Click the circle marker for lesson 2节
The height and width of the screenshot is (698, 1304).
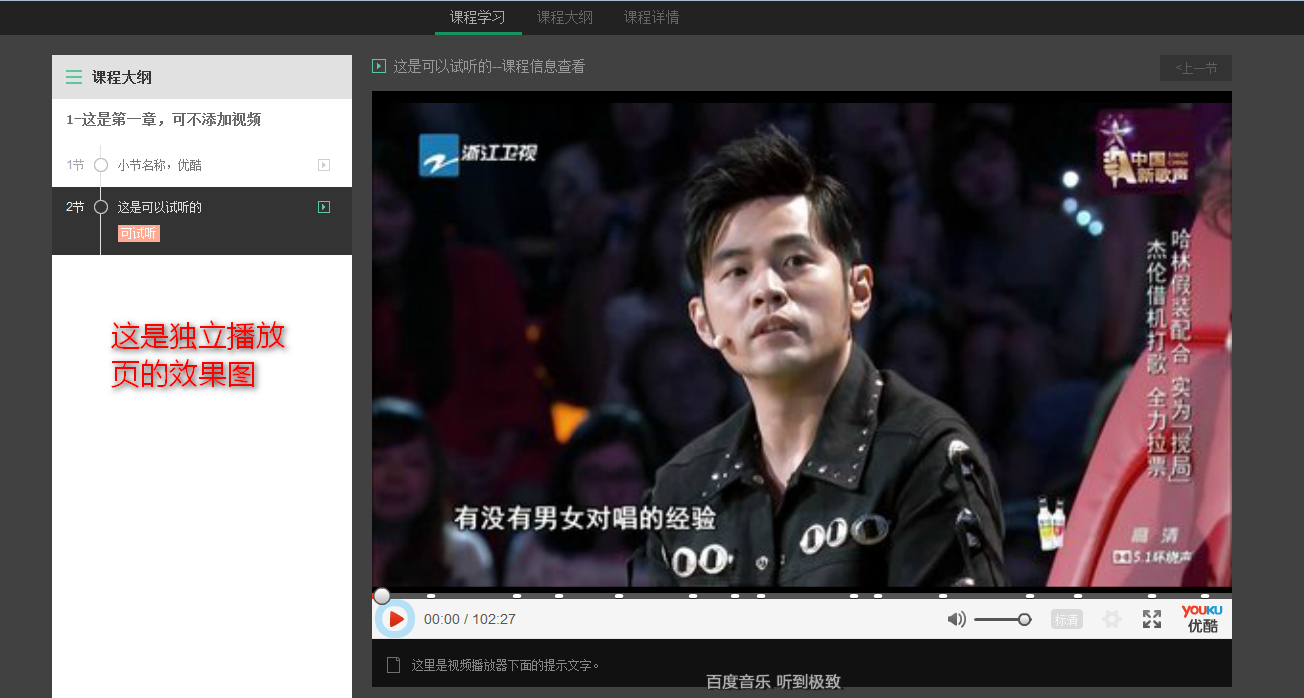click(101, 207)
